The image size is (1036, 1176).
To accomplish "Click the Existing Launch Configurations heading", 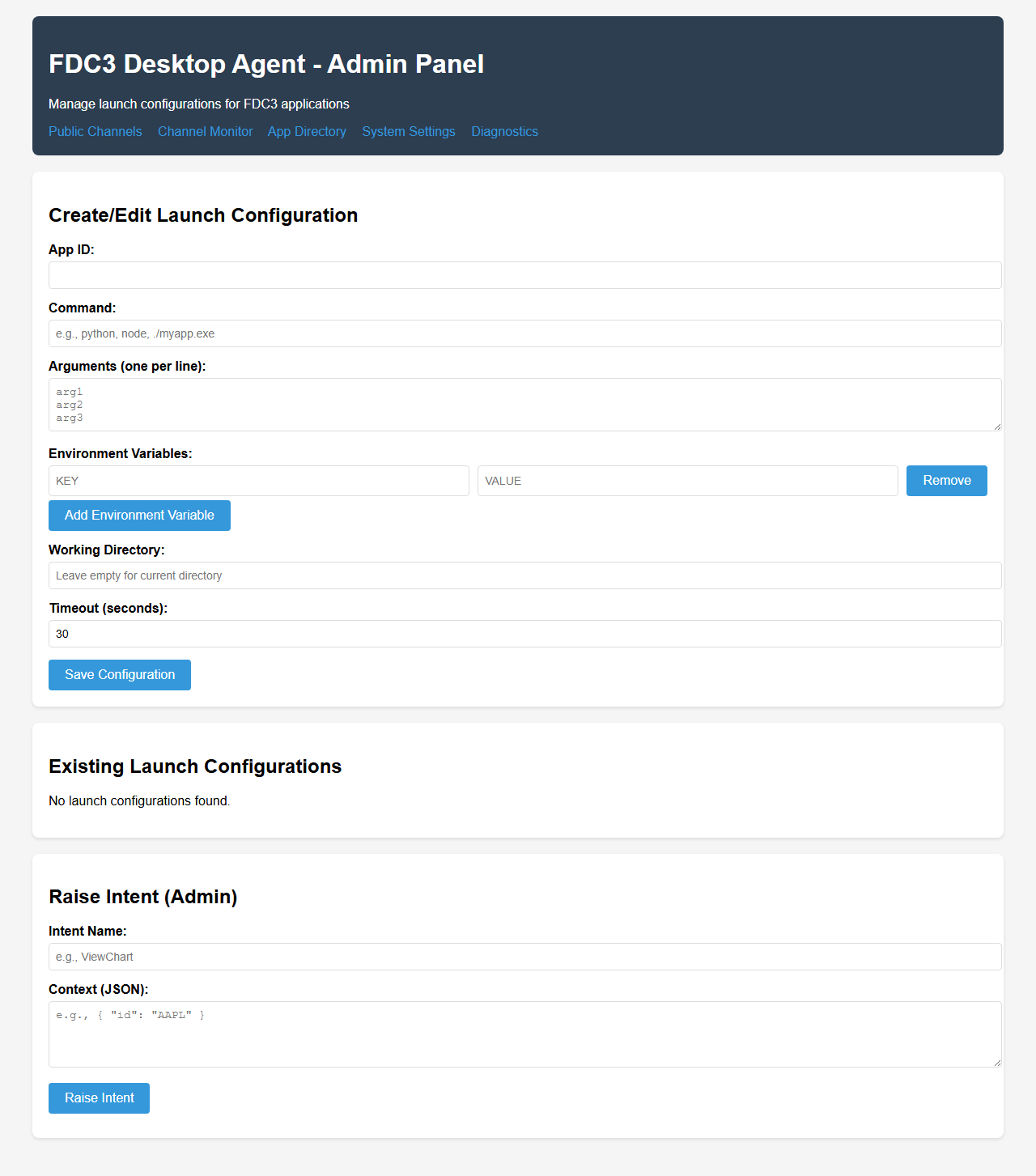I will click(195, 766).
